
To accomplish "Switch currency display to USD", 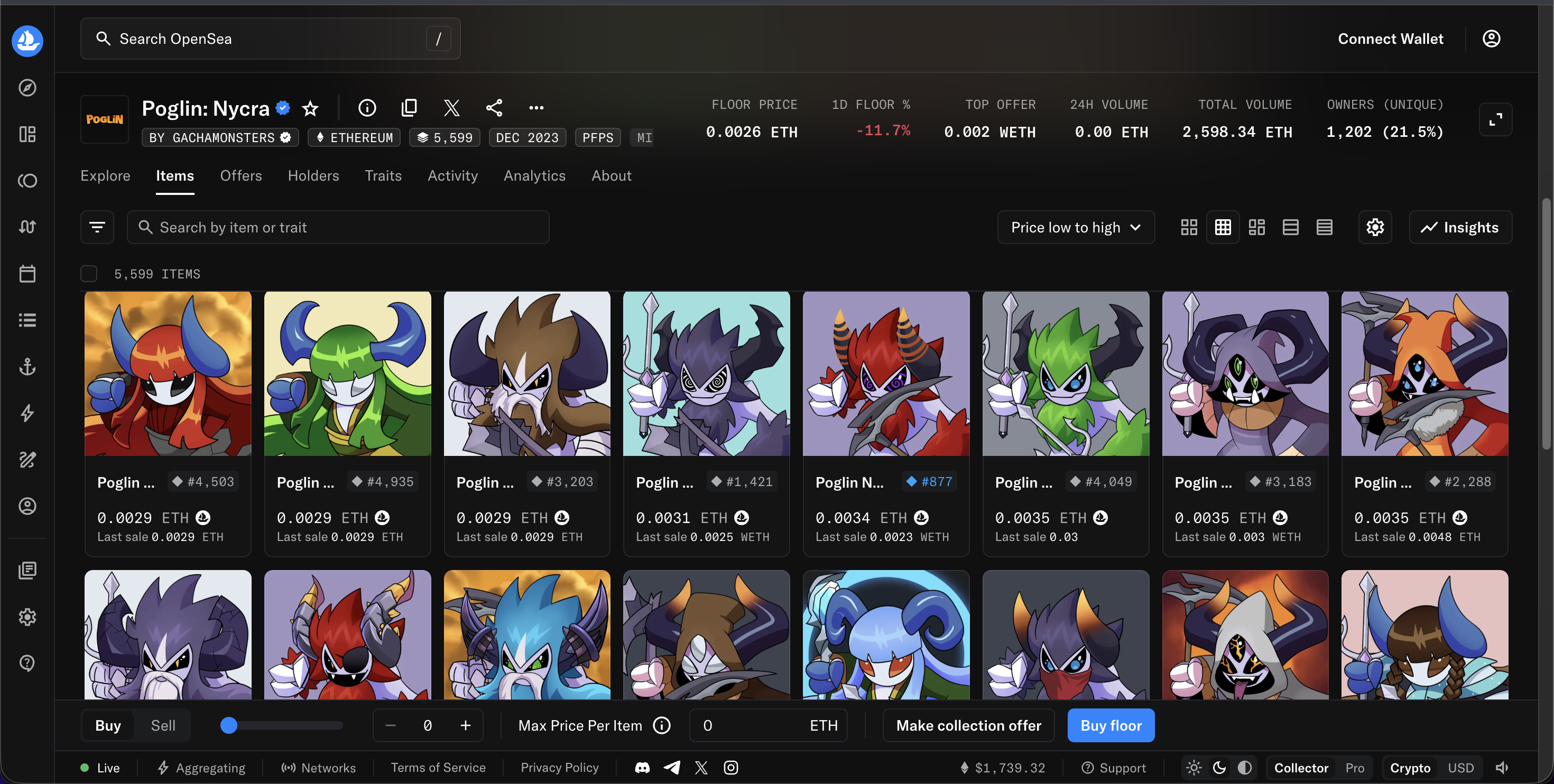I will 1460,768.
